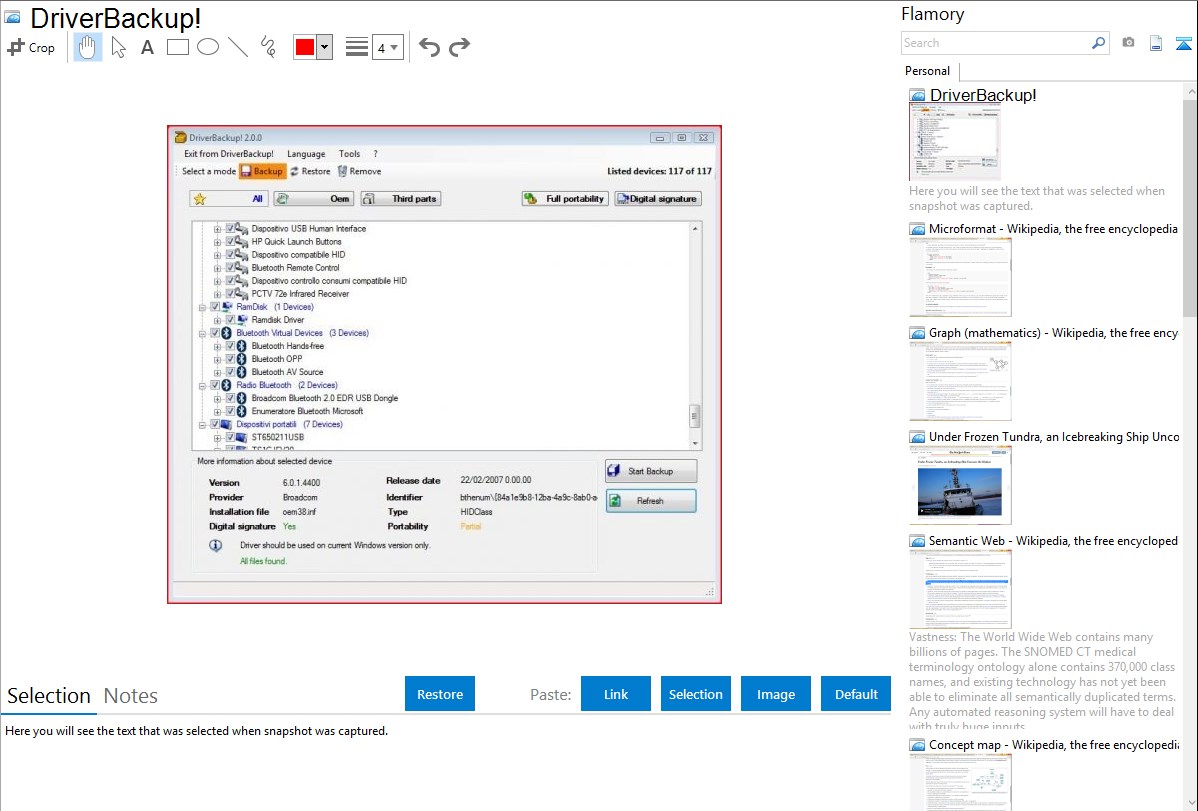Click the Default paste button
The width and height of the screenshot is (1198, 811).
click(856, 694)
